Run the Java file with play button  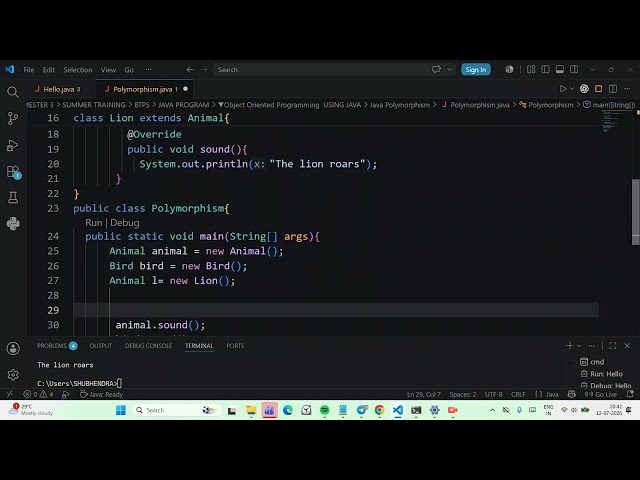pos(562,89)
